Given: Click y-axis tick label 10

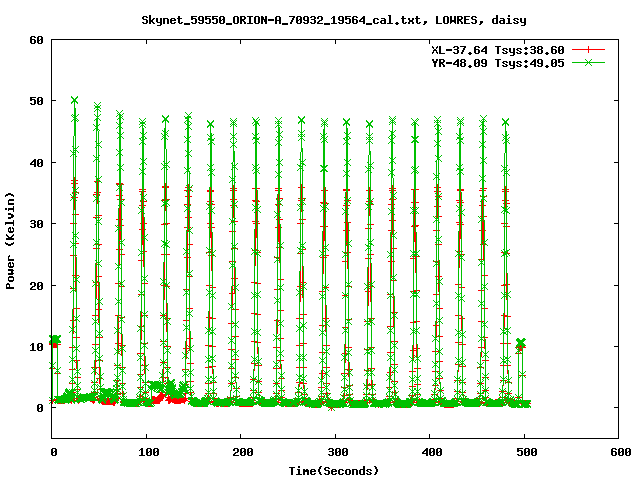Looking at the screenshot, I should tap(36, 347).
